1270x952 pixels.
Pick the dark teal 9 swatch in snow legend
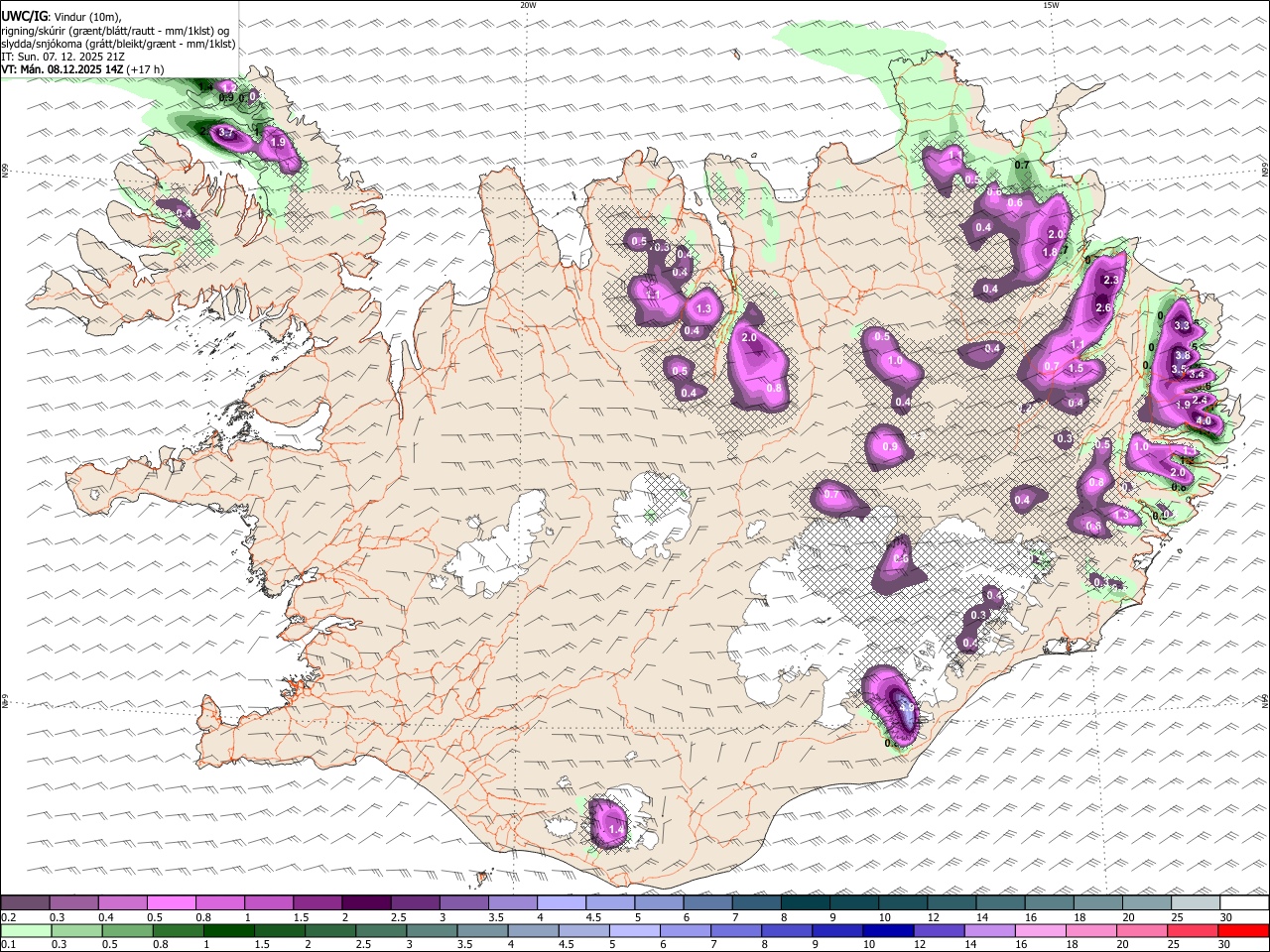tap(853, 903)
